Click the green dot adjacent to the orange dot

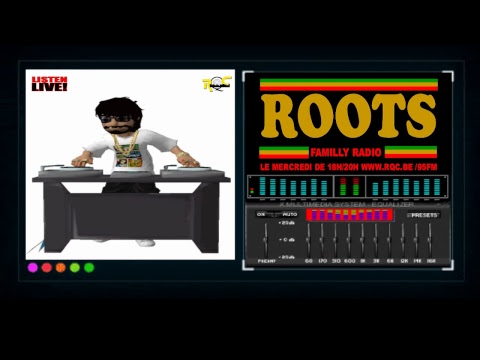[75, 268]
